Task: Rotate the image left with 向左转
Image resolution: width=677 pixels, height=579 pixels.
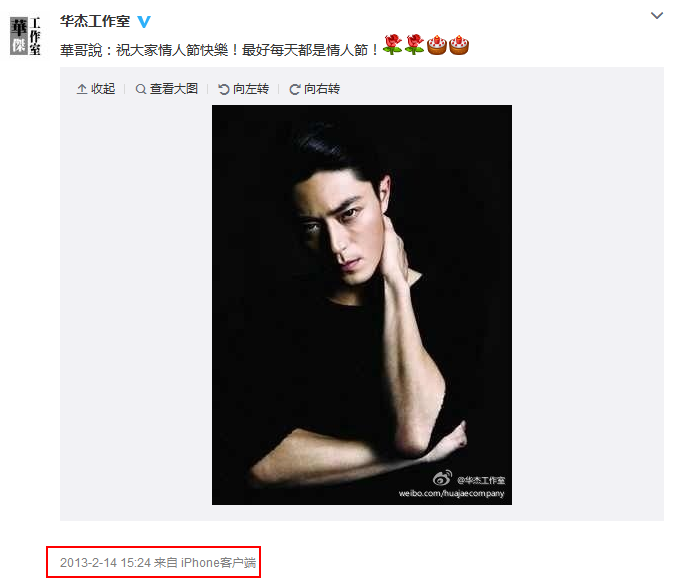Action: [x=244, y=89]
